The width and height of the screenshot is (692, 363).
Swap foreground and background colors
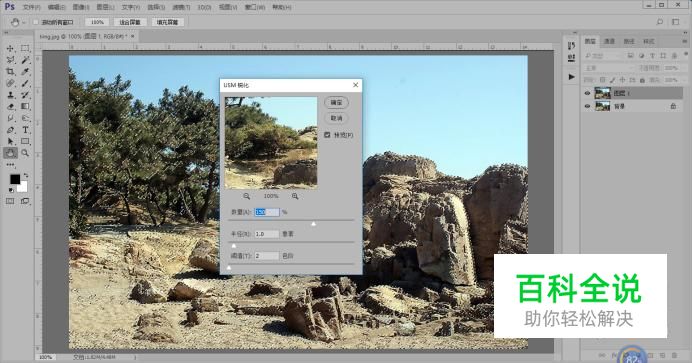point(26,175)
